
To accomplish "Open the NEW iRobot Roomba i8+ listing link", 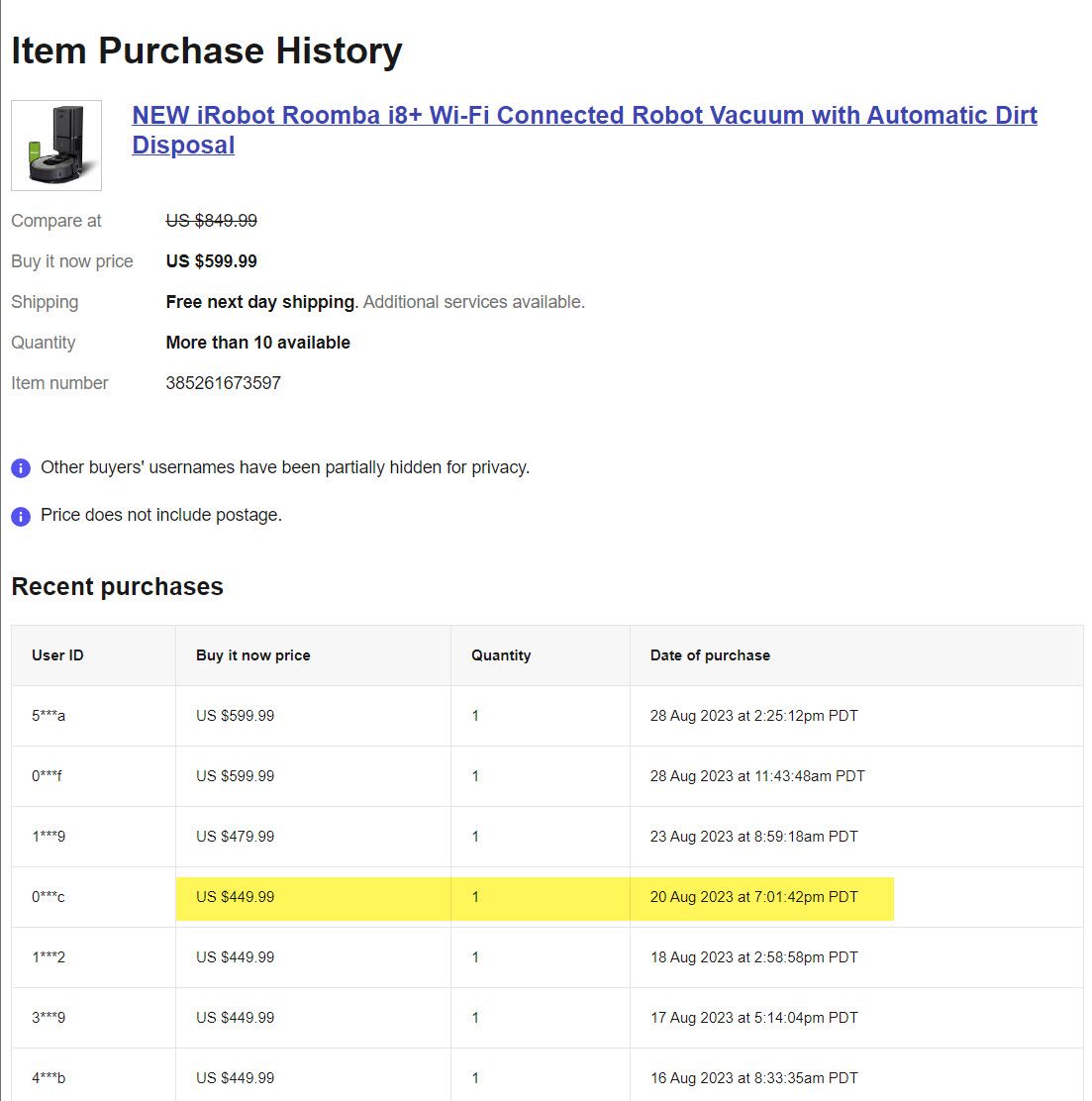I will (584, 116).
